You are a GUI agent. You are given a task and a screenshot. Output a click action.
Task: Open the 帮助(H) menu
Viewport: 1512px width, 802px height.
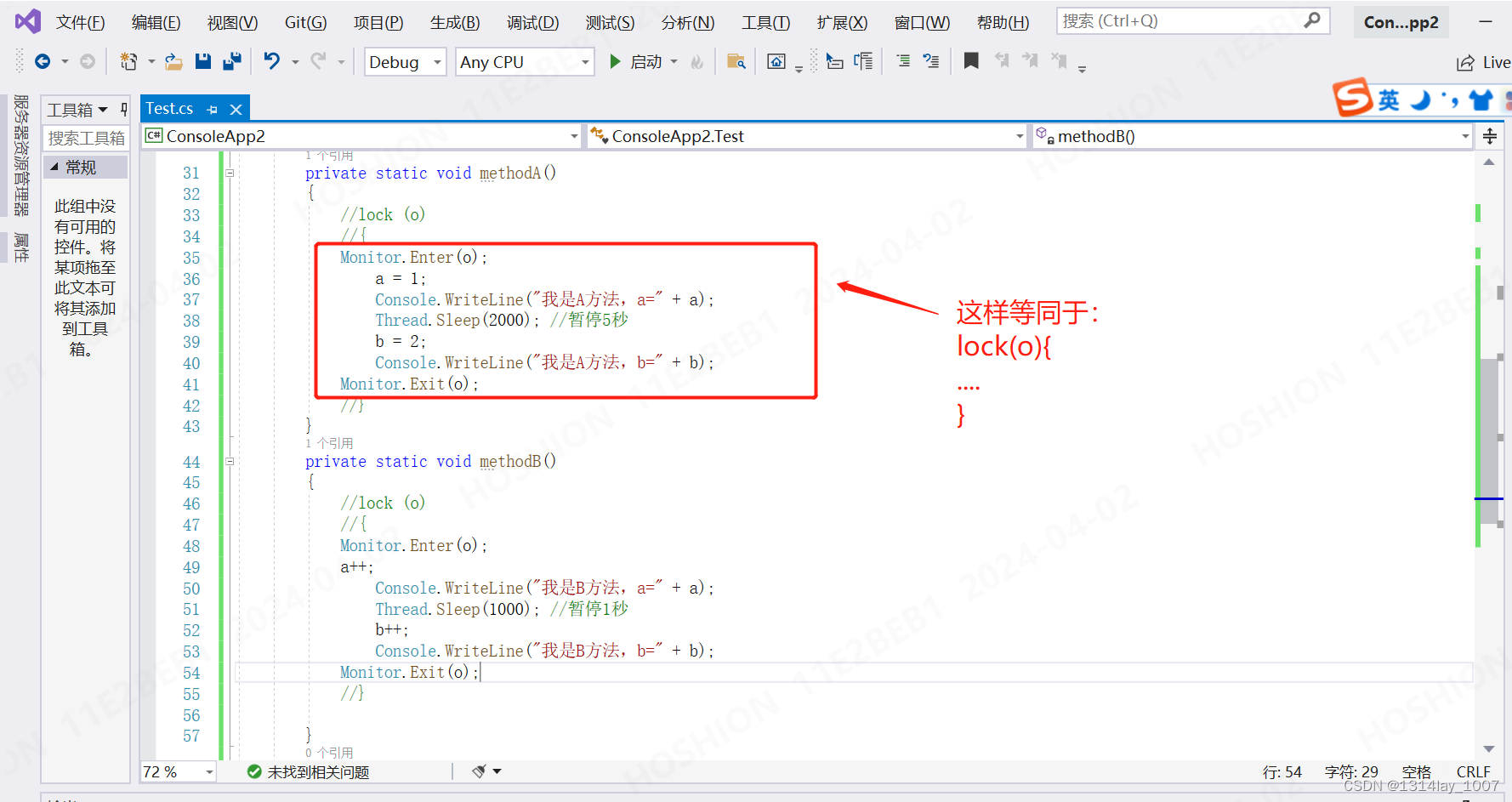point(1003,22)
